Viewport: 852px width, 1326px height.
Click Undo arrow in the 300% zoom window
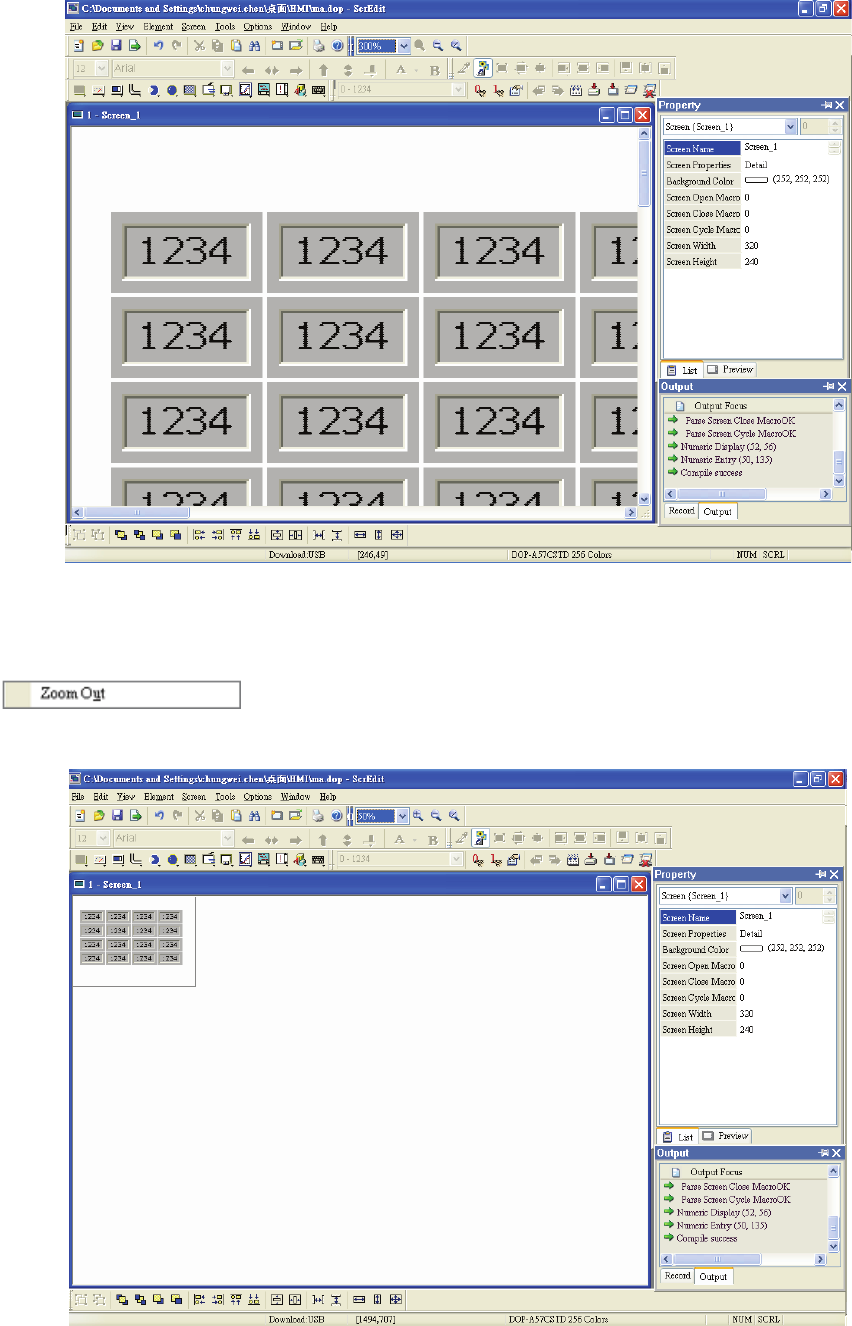click(158, 46)
